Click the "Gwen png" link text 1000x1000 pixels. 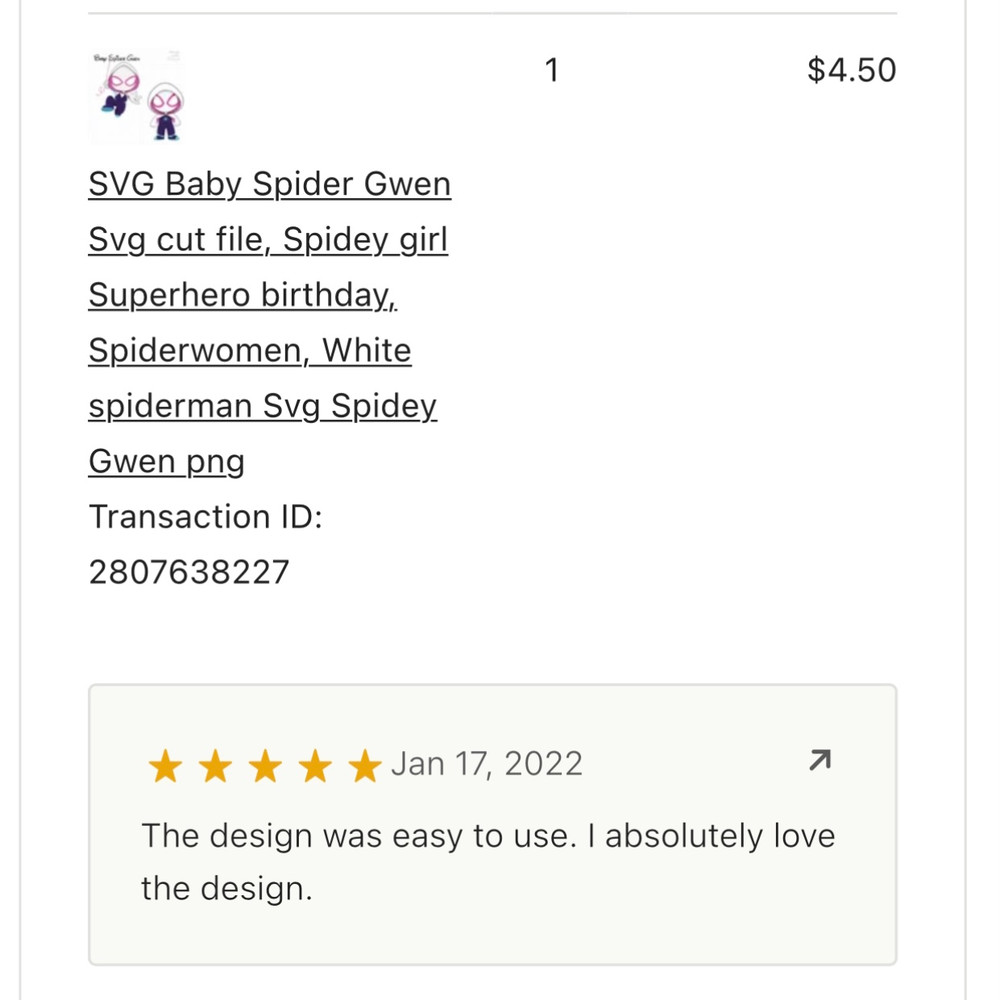tap(167, 462)
